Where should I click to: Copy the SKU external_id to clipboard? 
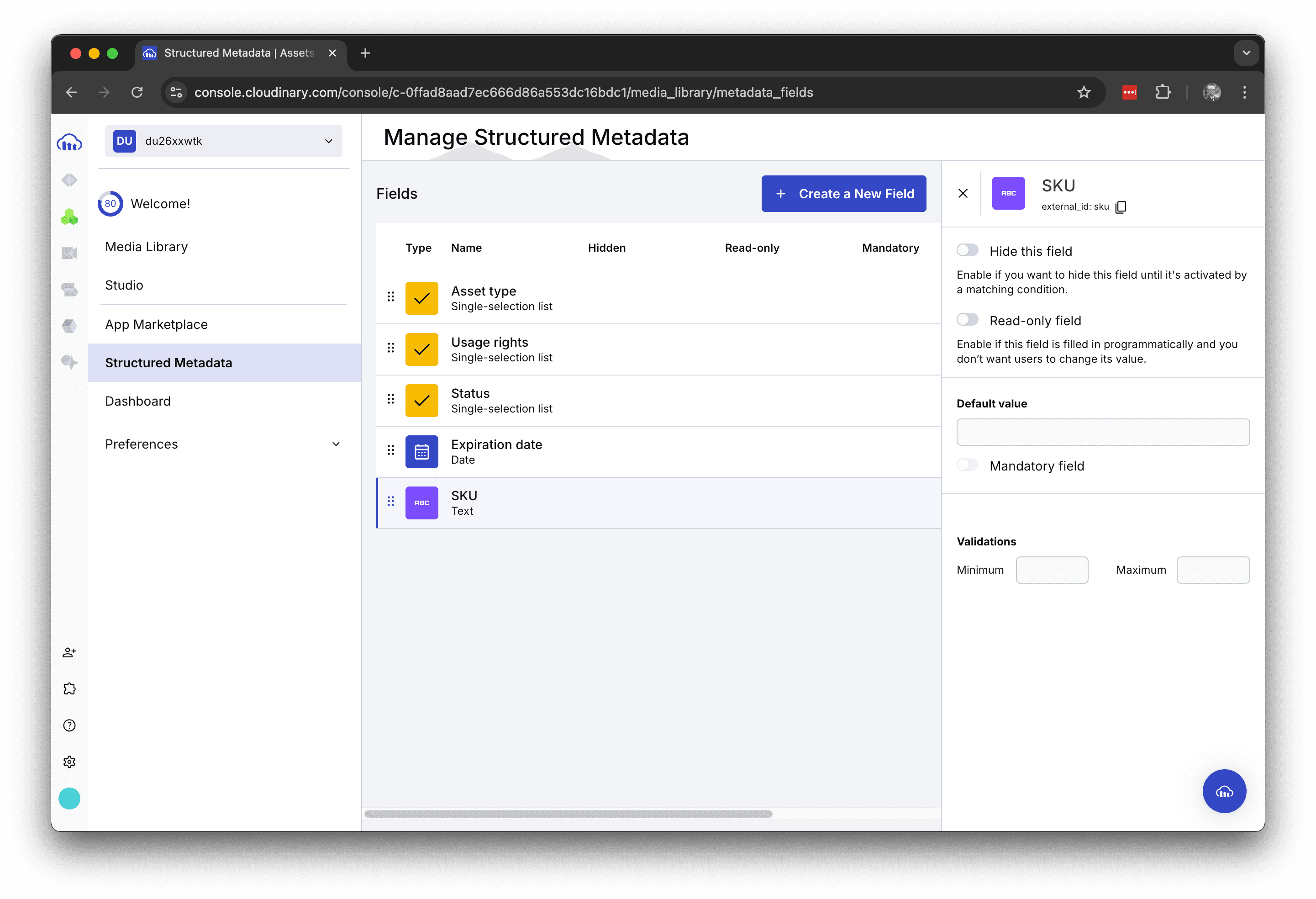[x=1120, y=207]
